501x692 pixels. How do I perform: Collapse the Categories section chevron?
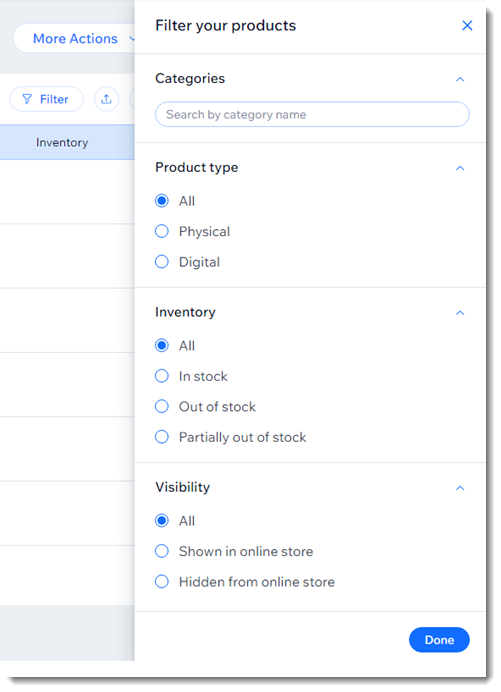(x=460, y=79)
